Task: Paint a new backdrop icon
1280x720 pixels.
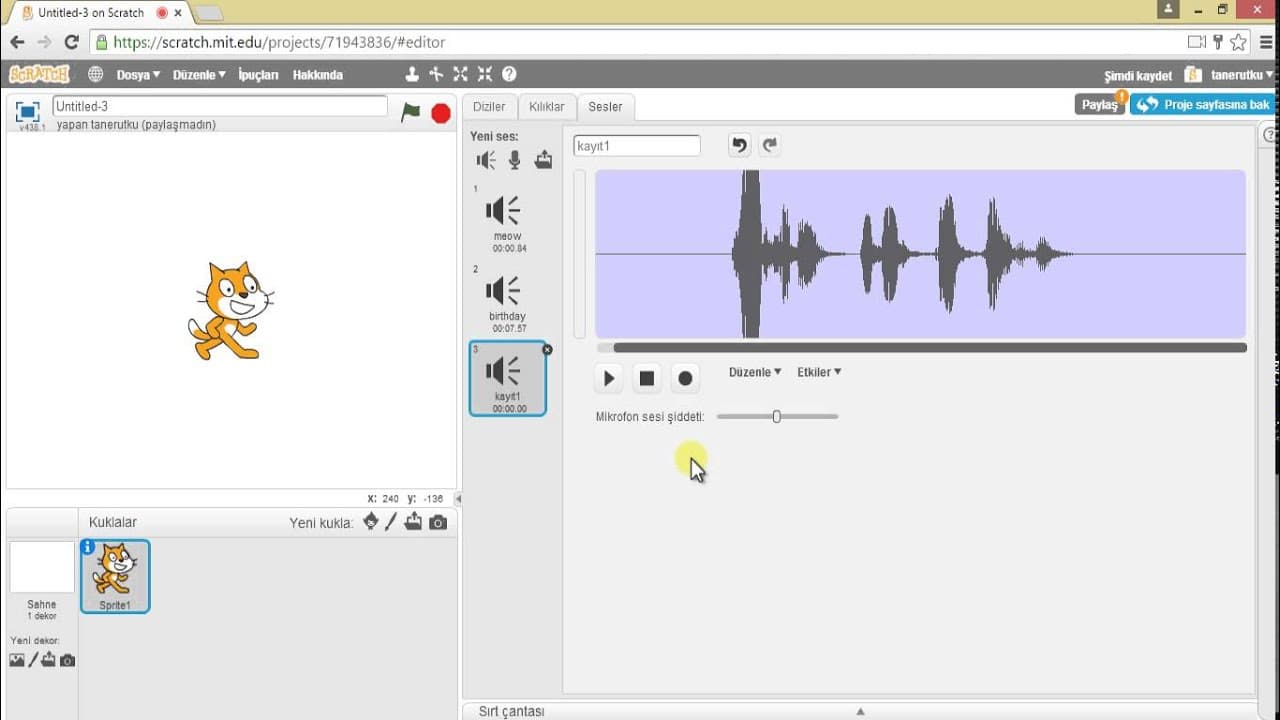Action: (x=32, y=660)
